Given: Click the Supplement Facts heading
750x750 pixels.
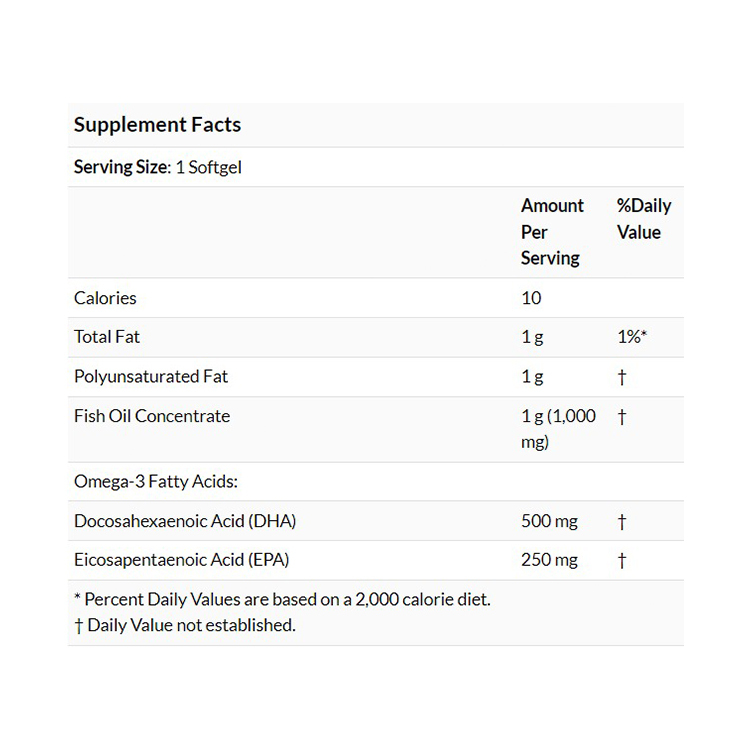Looking at the screenshot, I should click(157, 125).
